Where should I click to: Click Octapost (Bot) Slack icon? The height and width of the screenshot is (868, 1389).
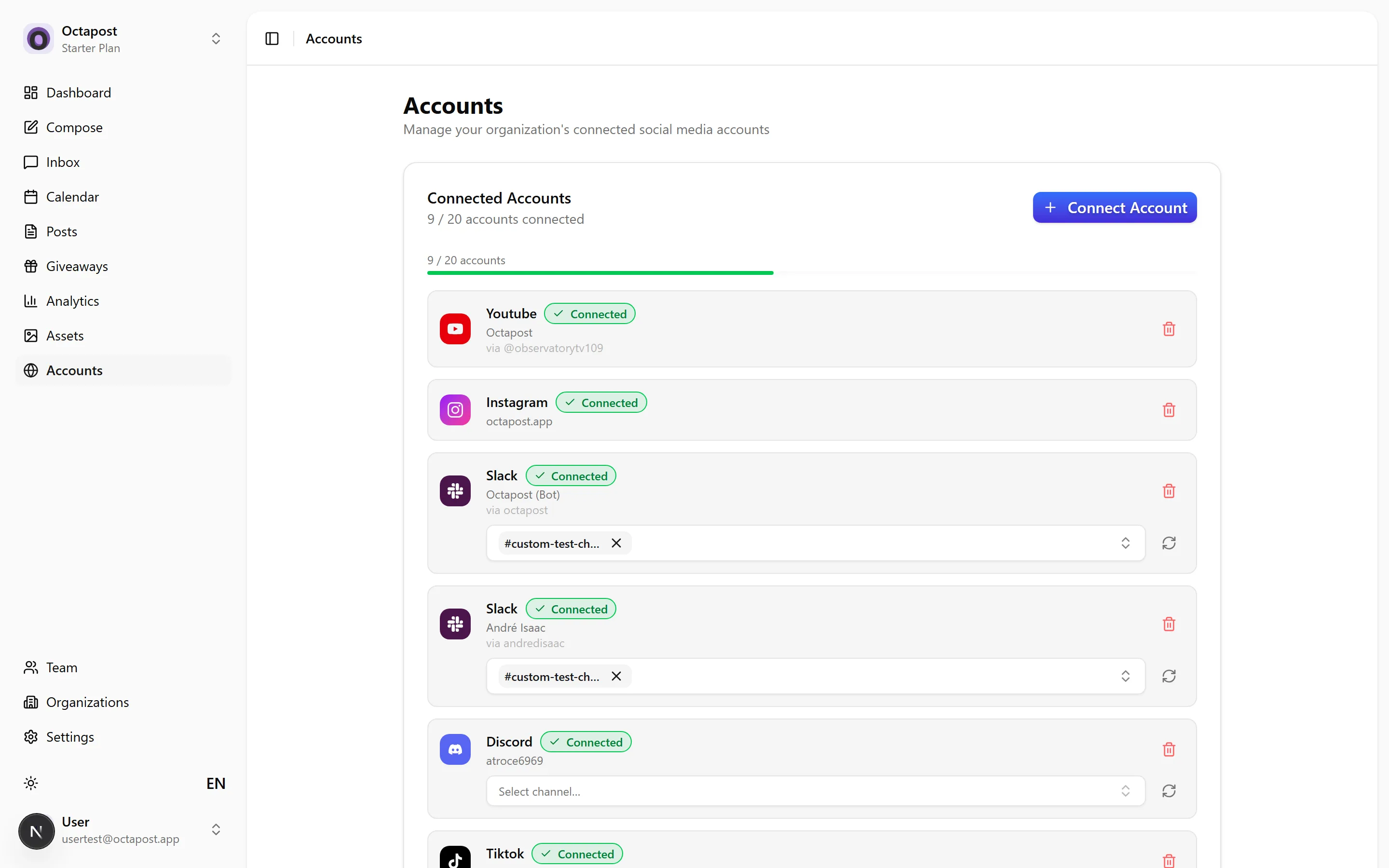[455, 491]
